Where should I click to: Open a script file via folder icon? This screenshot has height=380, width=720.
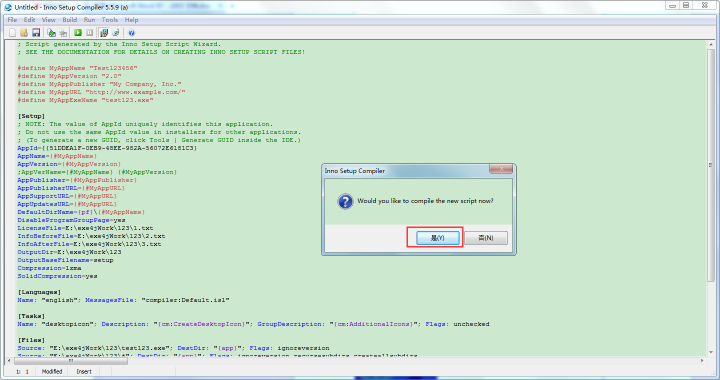(24, 33)
